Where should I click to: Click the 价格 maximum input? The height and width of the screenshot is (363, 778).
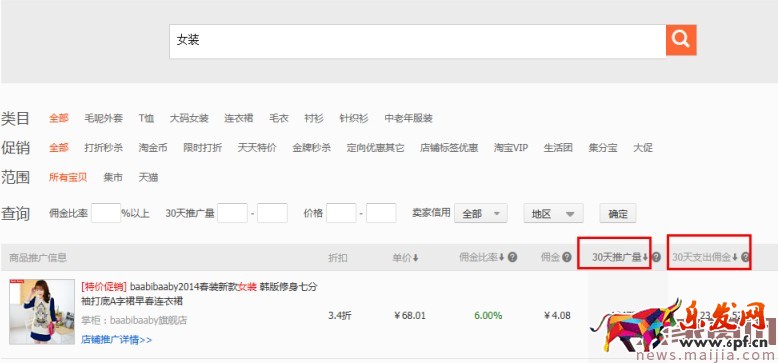pyautogui.click(x=381, y=213)
